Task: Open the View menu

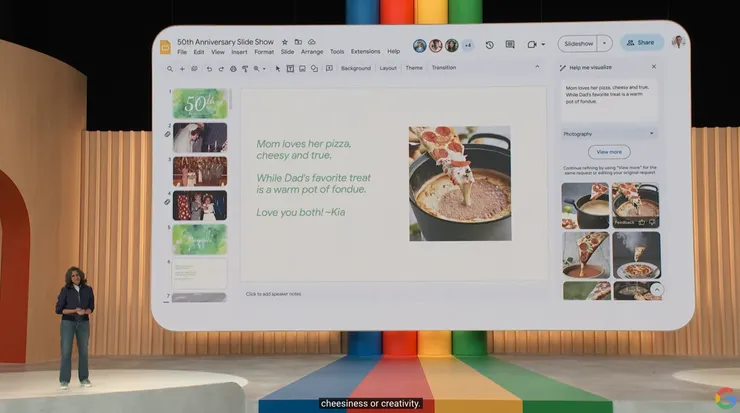Action: [218, 52]
